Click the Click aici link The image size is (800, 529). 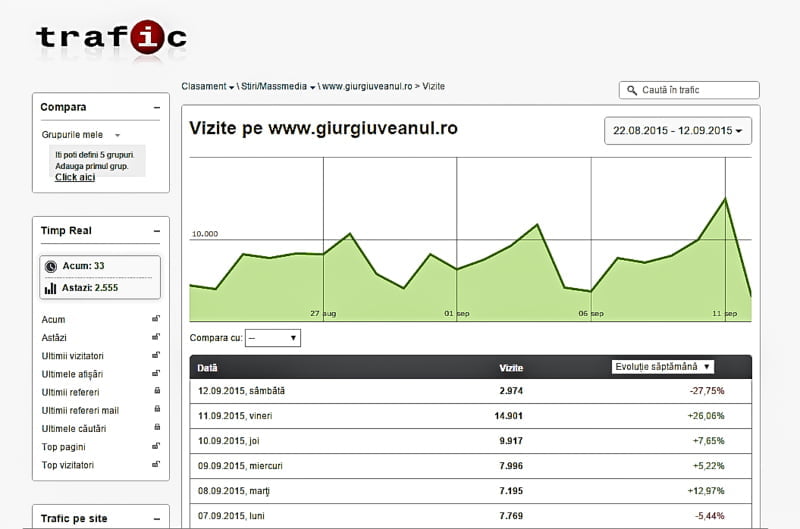pyautogui.click(x=75, y=177)
